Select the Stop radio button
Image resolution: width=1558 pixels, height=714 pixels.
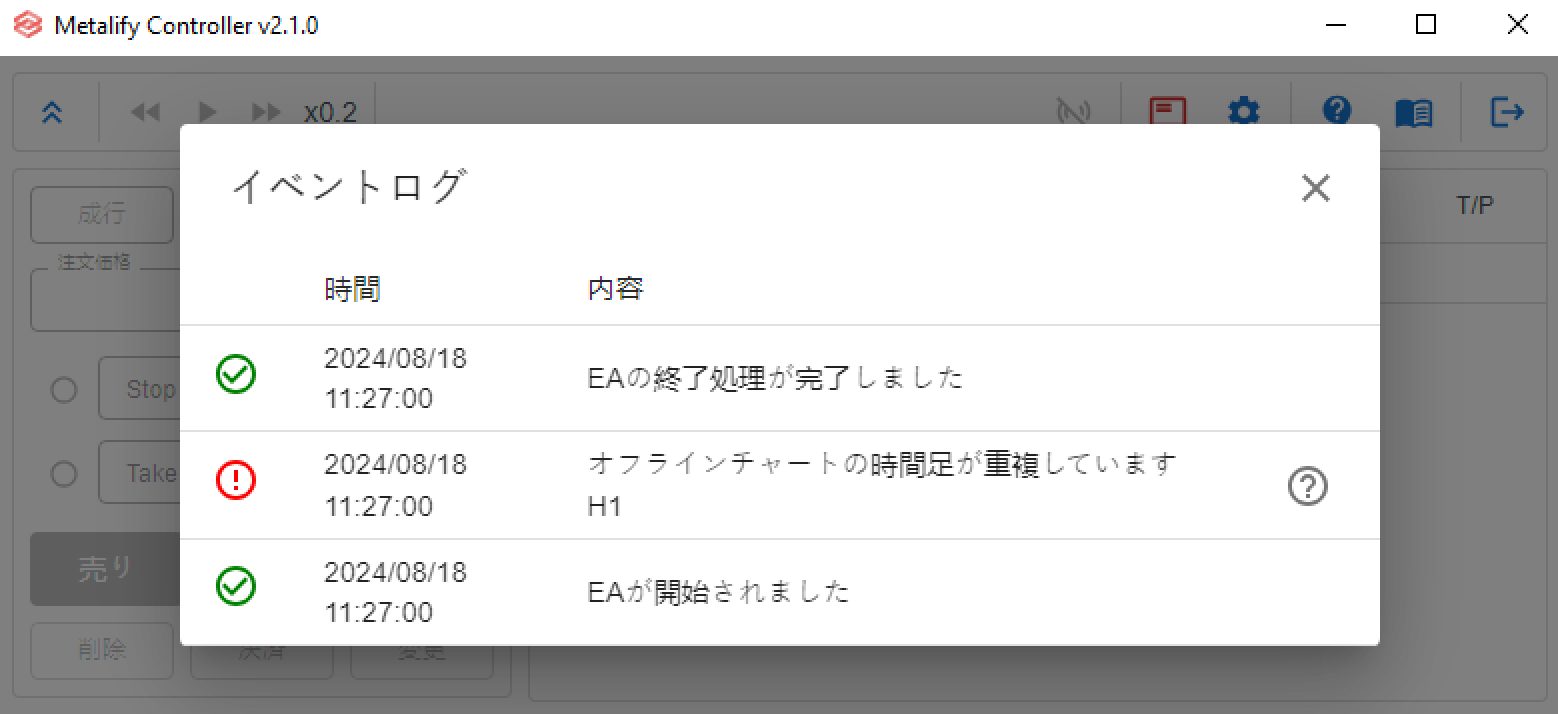click(x=64, y=389)
